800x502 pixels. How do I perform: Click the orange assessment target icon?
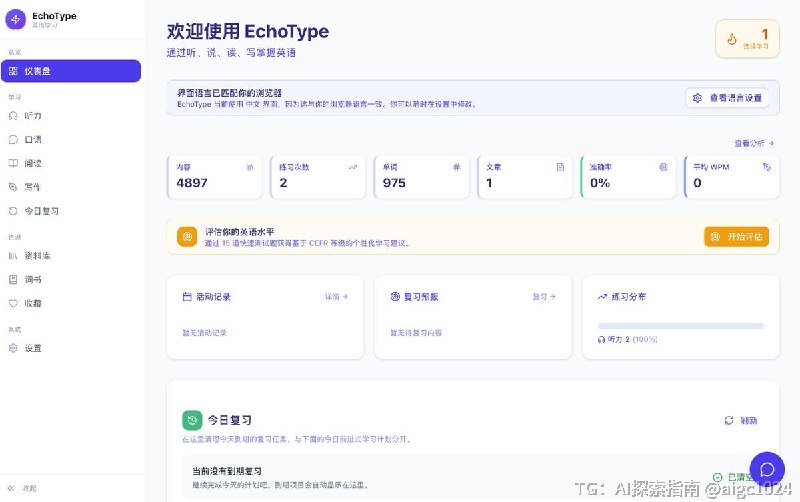tap(187, 237)
